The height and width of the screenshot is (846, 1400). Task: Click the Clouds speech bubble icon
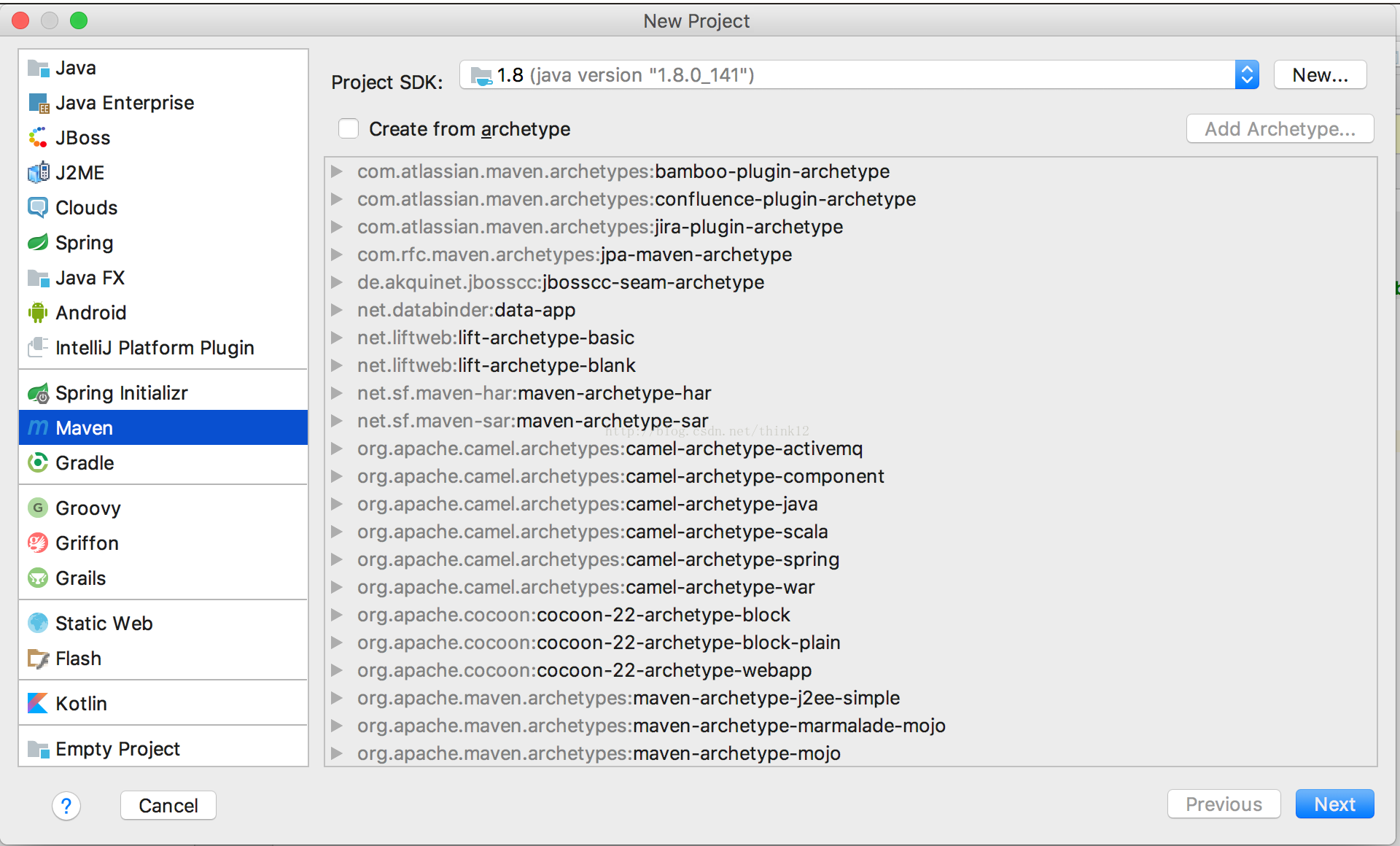(38, 208)
